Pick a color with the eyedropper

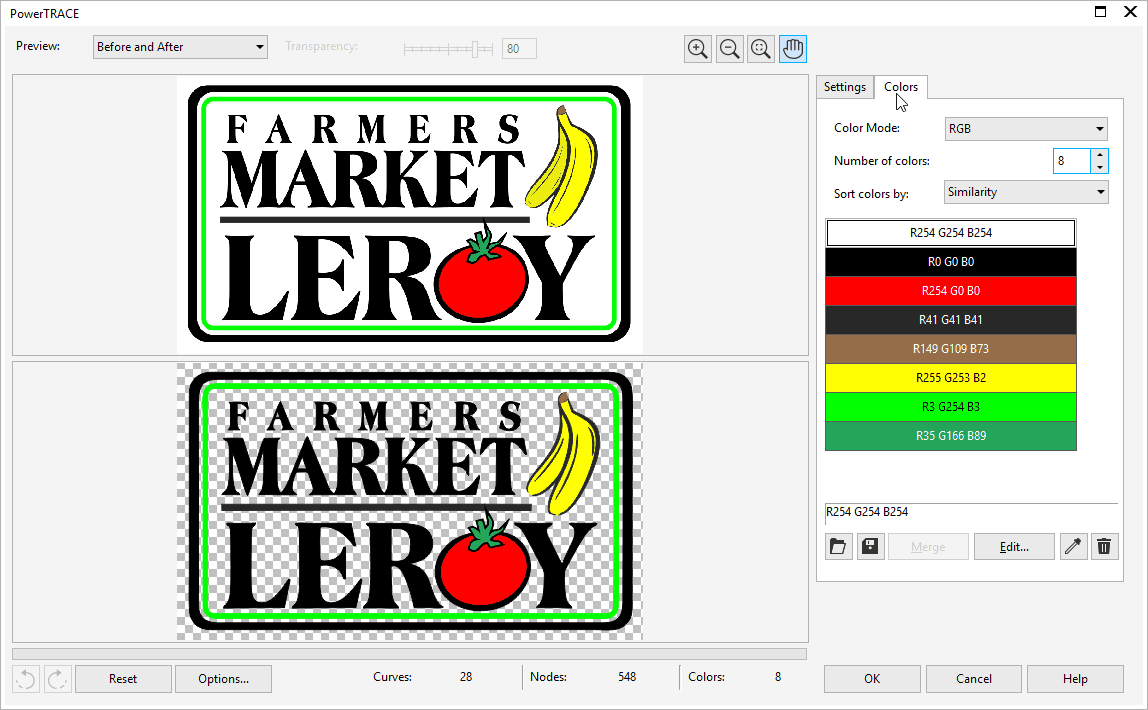1073,546
